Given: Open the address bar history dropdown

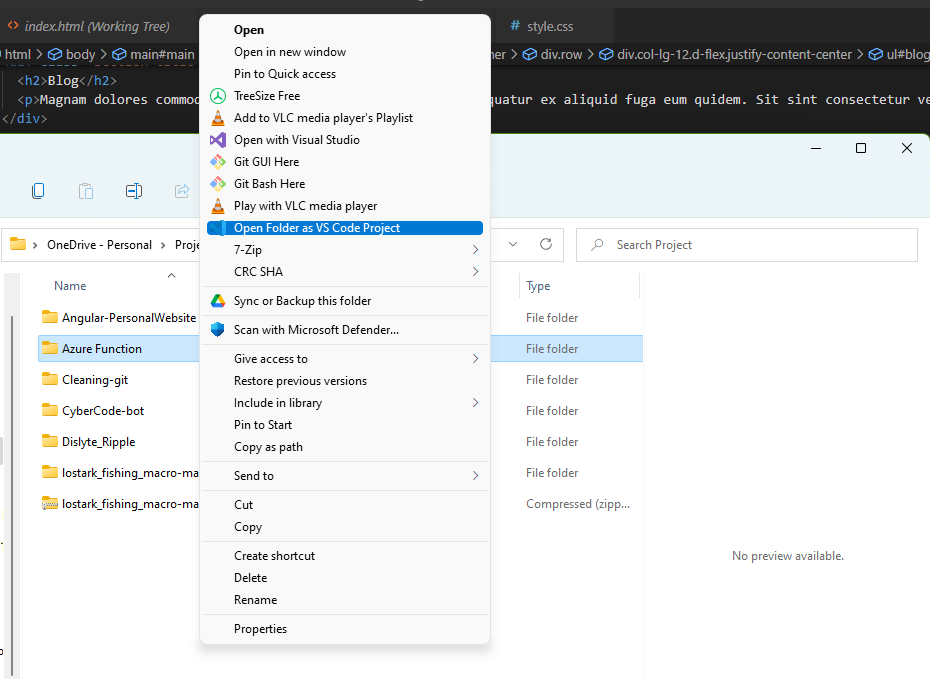Looking at the screenshot, I should pos(513,244).
